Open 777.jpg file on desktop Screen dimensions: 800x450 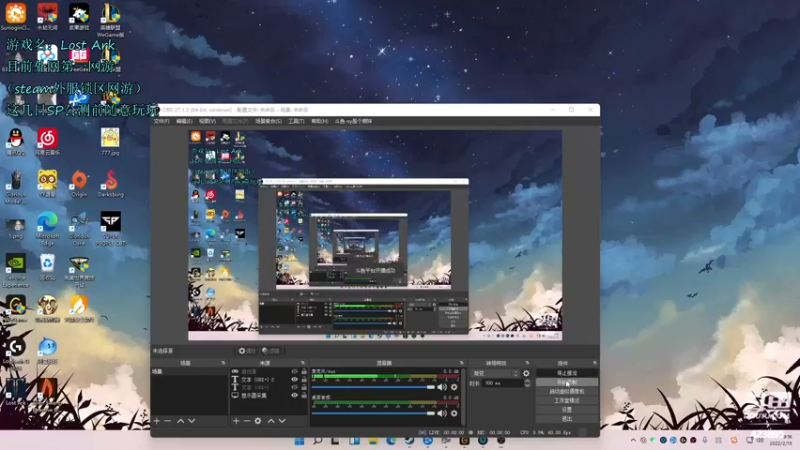point(110,141)
